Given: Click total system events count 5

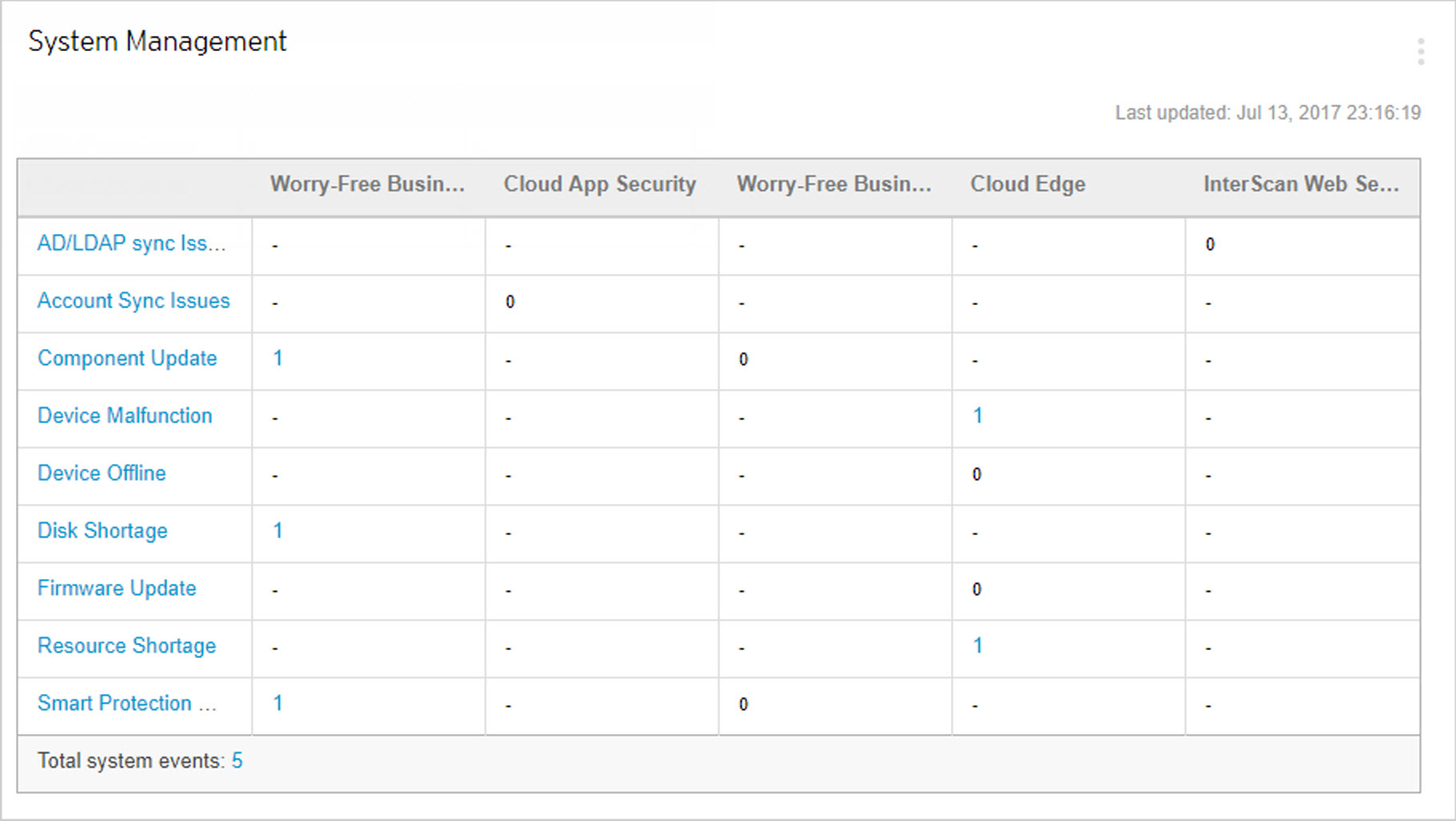Looking at the screenshot, I should 237,761.
